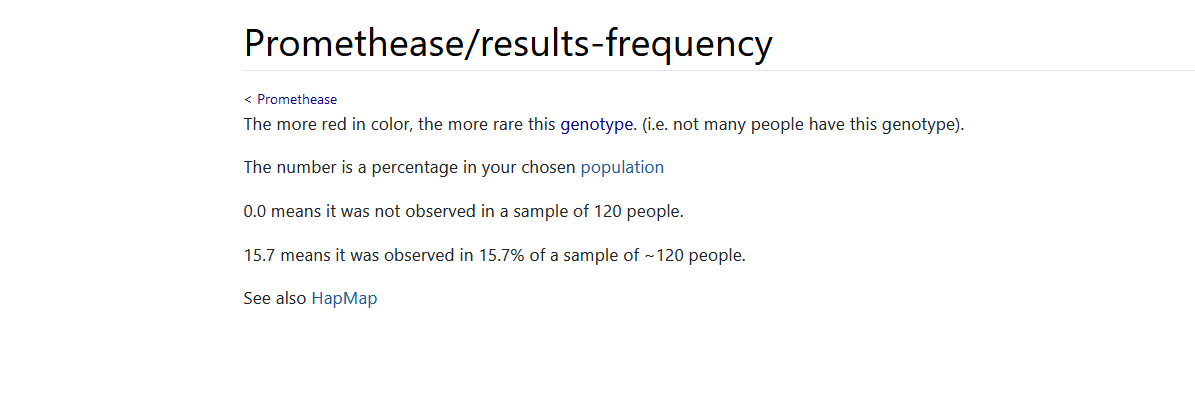Click the "See also" label
The width and height of the screenshot is (1195, 395).
(275, 299)
